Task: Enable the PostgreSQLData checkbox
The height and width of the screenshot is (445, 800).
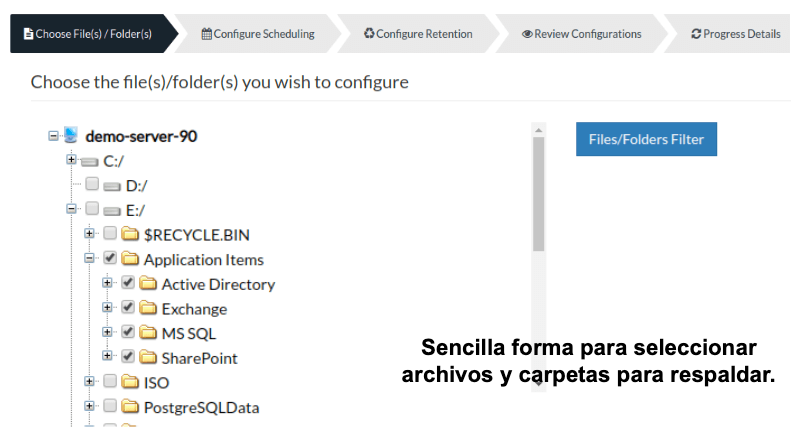Action: point(110,406)
